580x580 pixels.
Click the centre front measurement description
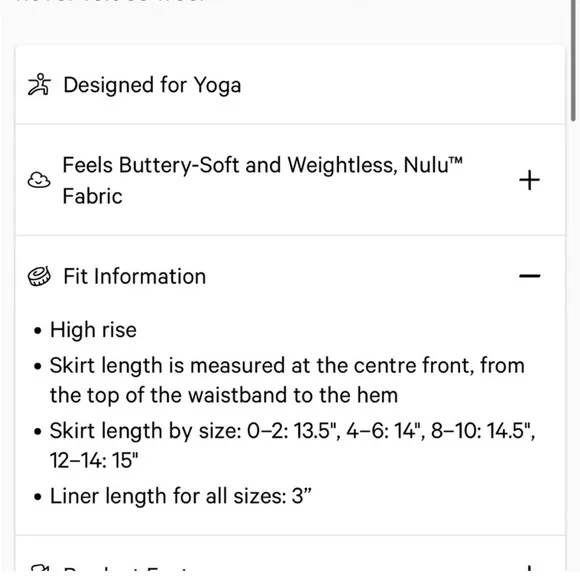tap(287, 380)
